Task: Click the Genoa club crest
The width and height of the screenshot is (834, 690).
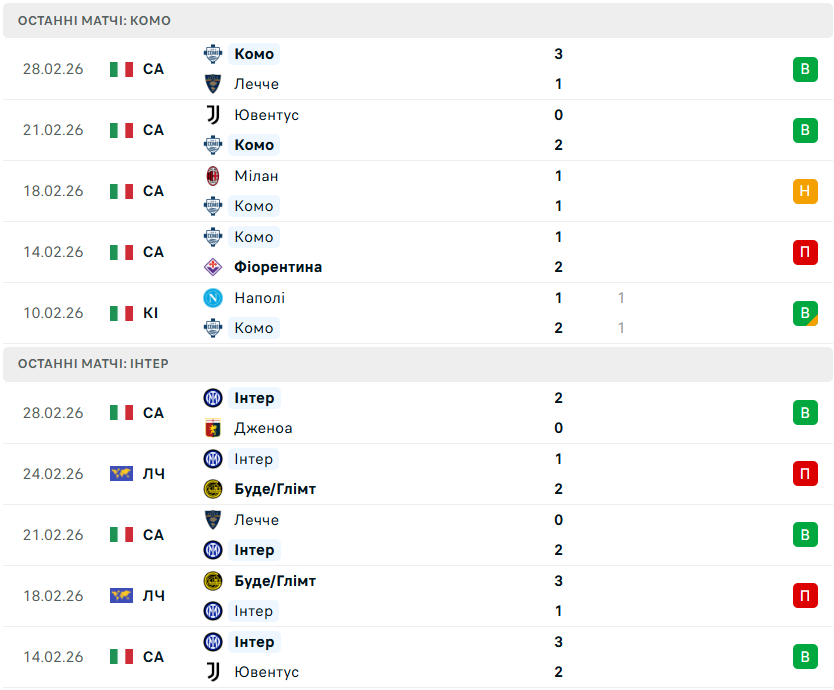Action: (212, 428)
